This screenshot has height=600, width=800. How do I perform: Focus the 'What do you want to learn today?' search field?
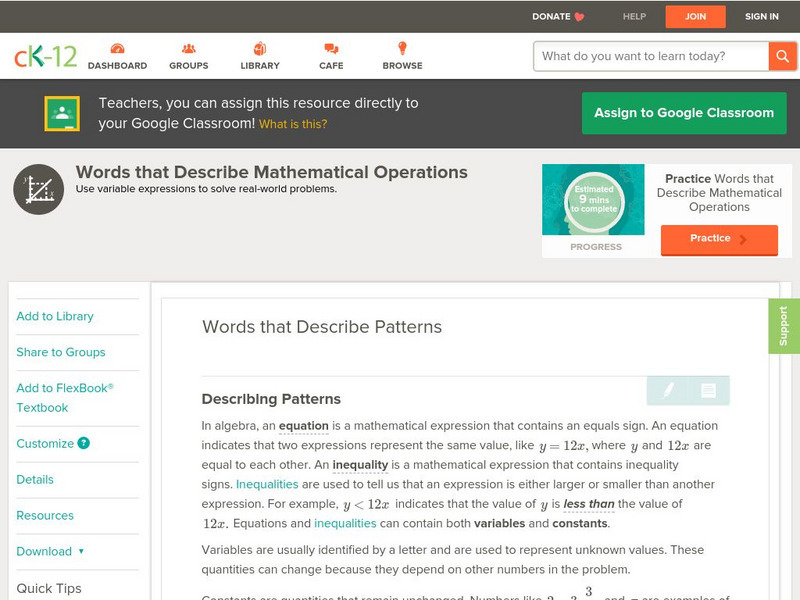click(x=651, y=56)
